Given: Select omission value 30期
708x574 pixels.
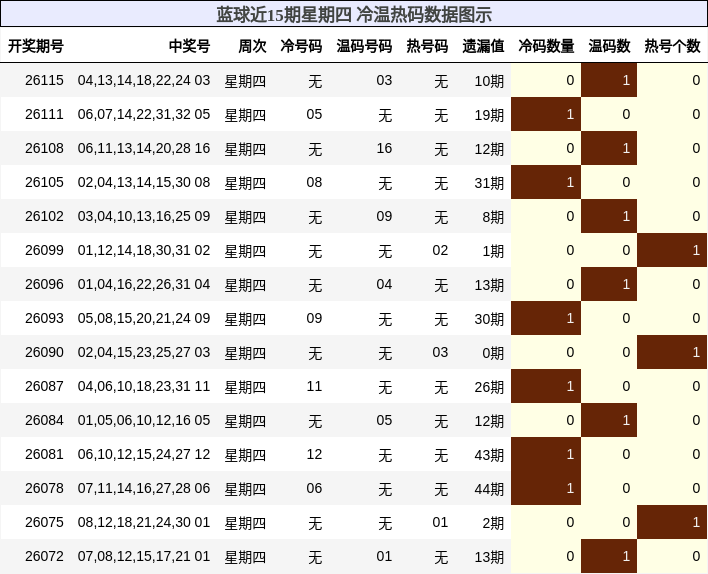Looking at the screenshot, I should point(489,319).
